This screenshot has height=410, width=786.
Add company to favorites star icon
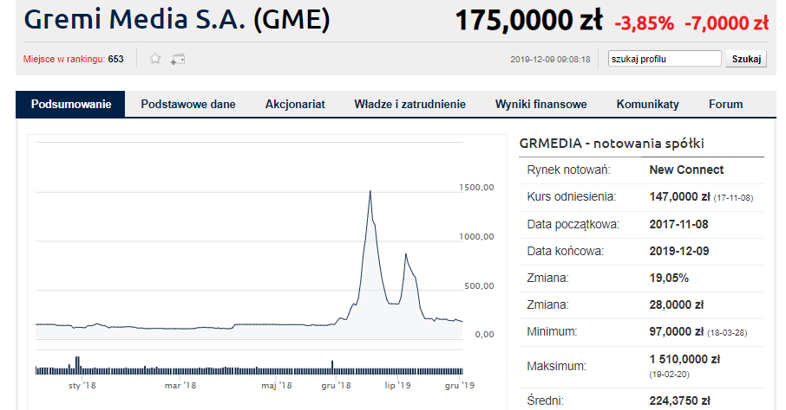pos(155,59)
